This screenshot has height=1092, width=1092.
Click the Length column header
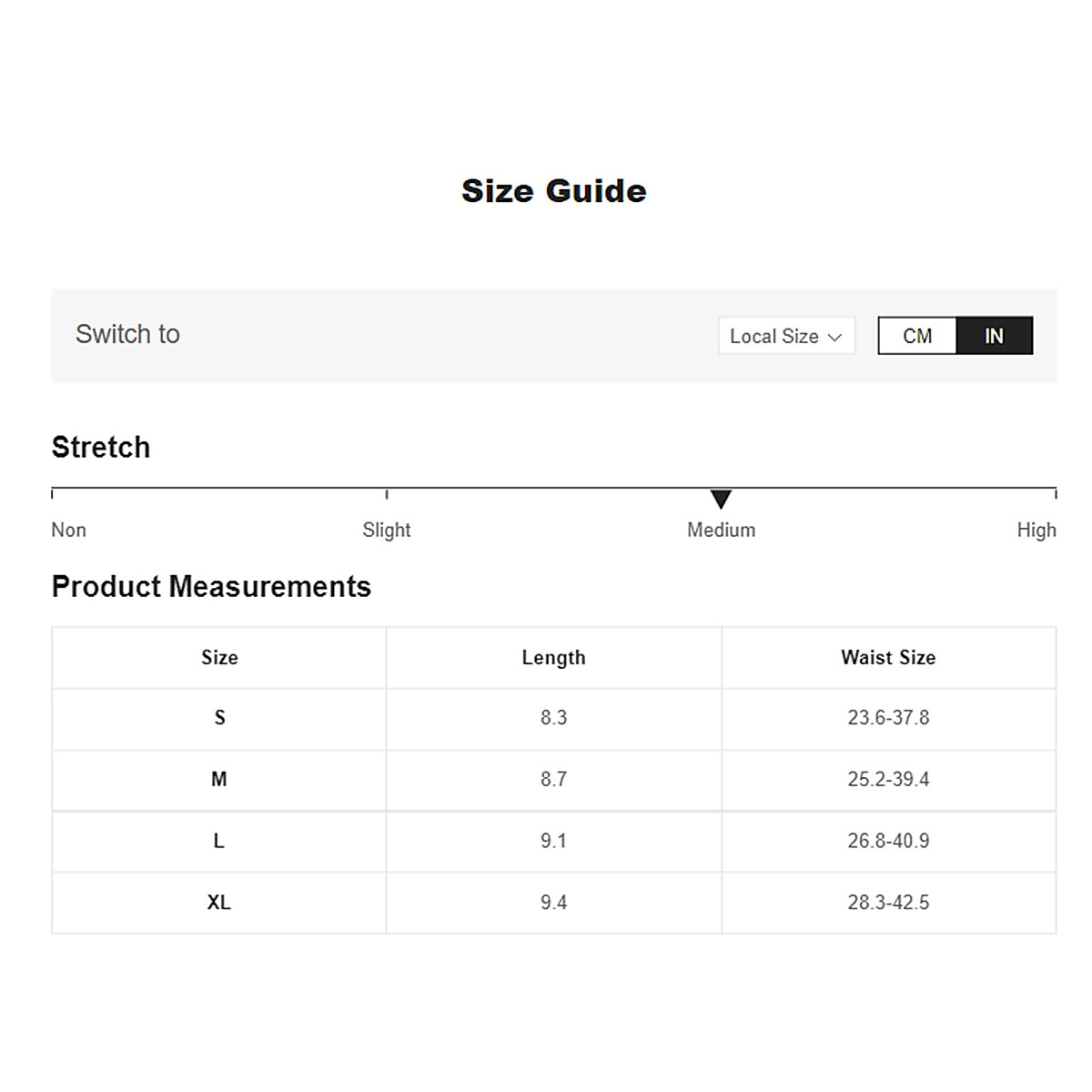(x=553, y=658)
